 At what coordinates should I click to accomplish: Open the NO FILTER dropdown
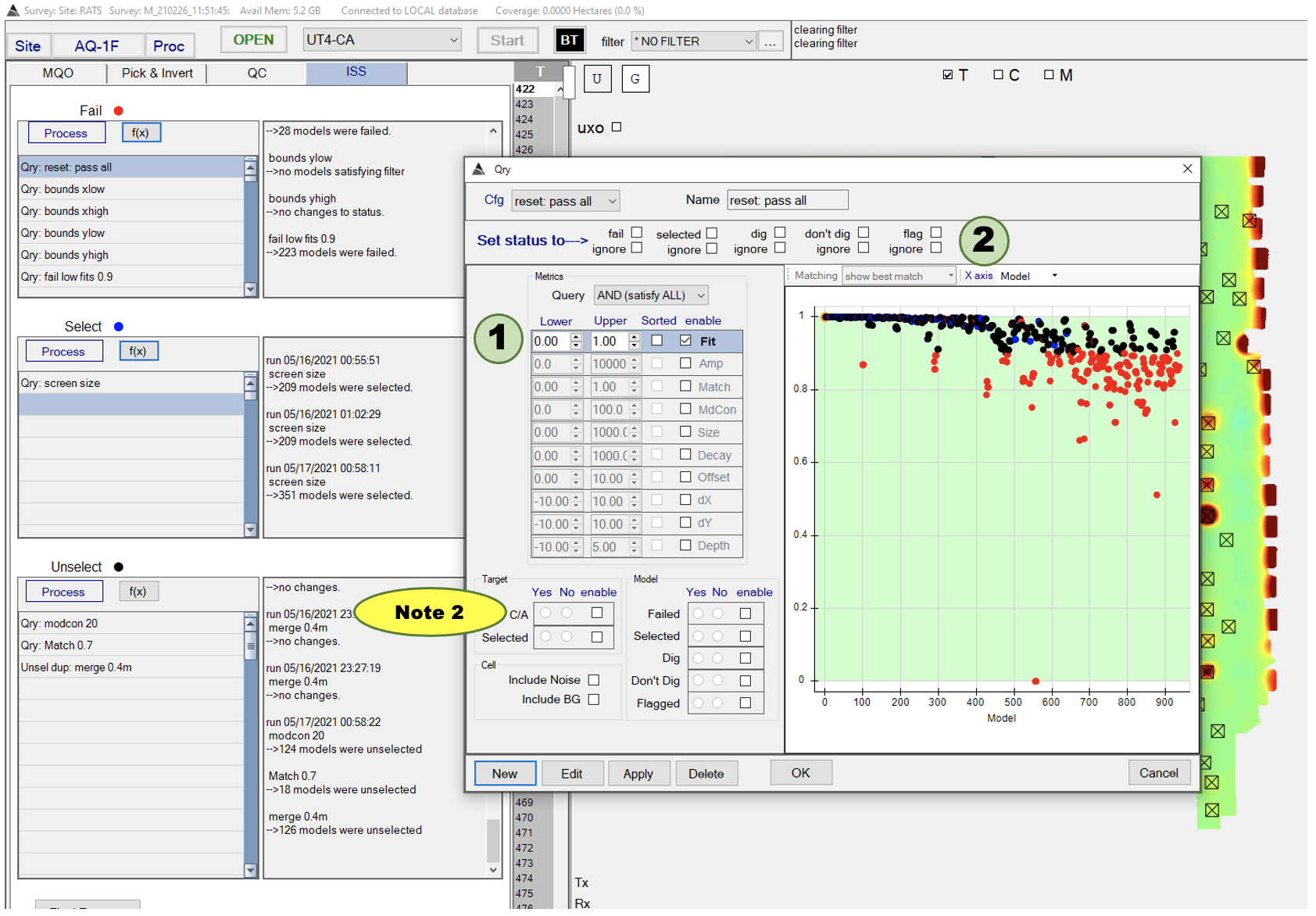click(693, 41)
